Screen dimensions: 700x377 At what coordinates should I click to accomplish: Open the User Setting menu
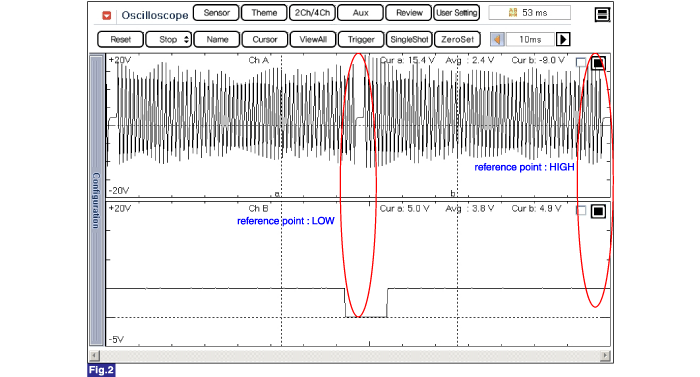(x=457, y=13)
